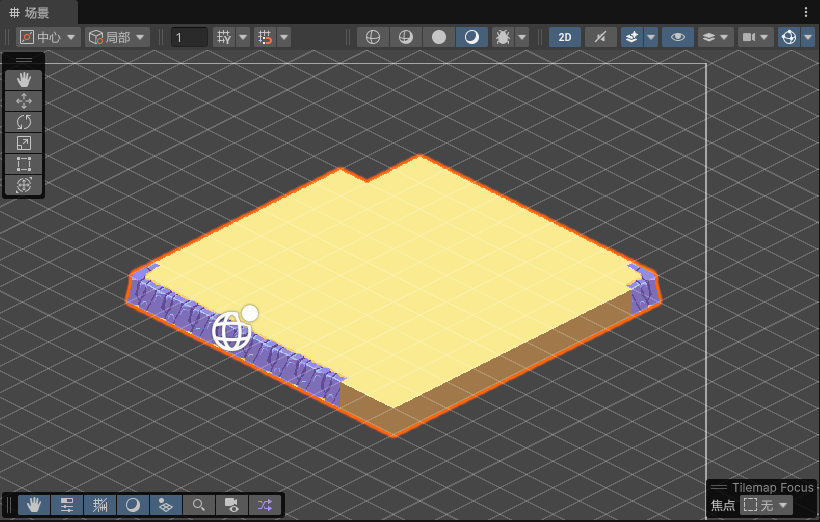Select the Rect transform tool
Image resolution: width=820 pixels, height=522 pixels.
(x=24, y=164)
